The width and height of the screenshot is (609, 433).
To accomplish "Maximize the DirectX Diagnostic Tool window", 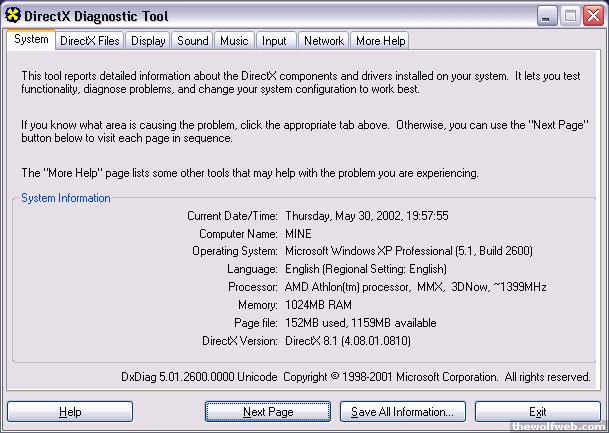I will coord(570,16).
